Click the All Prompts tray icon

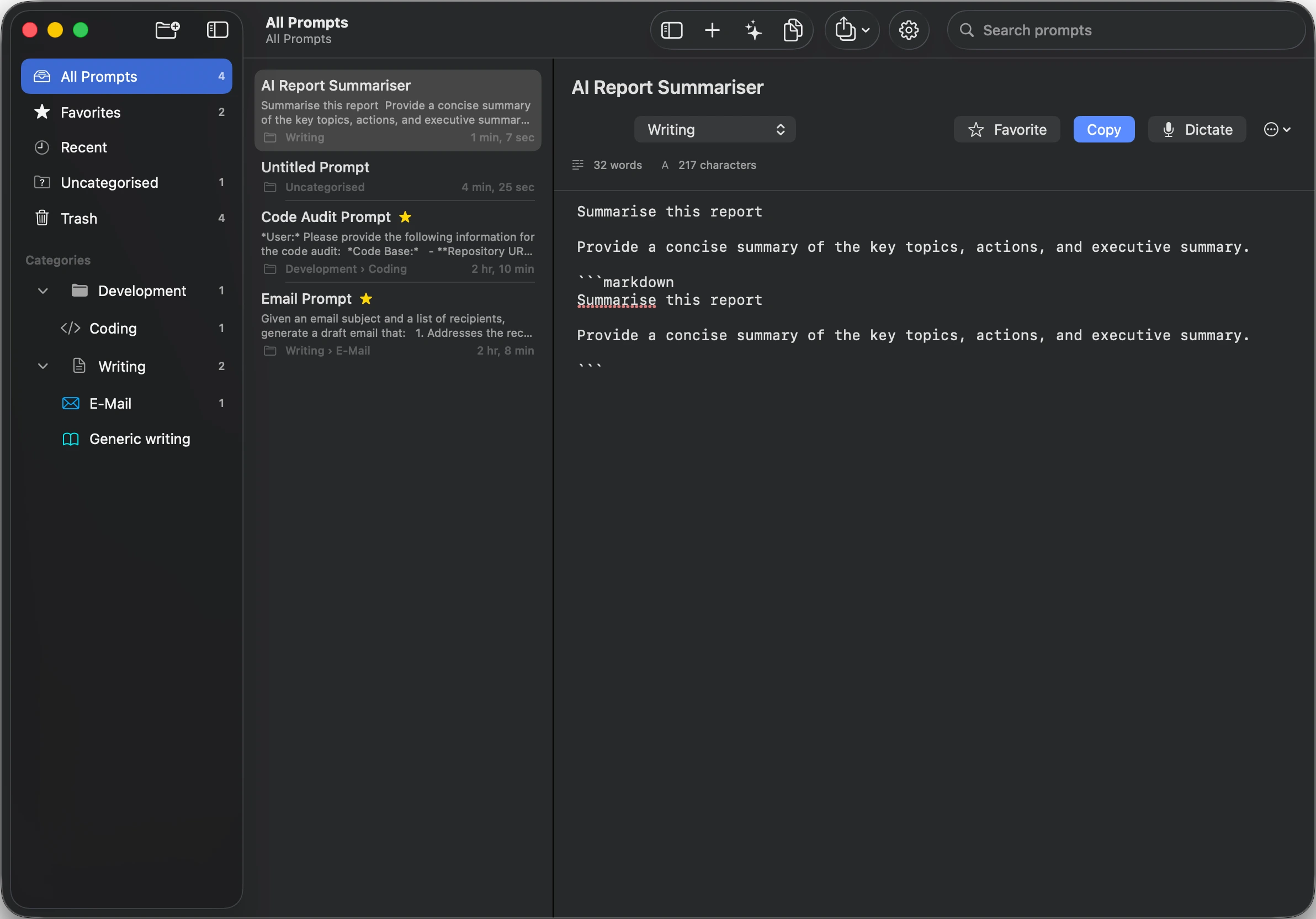point(42,76)
